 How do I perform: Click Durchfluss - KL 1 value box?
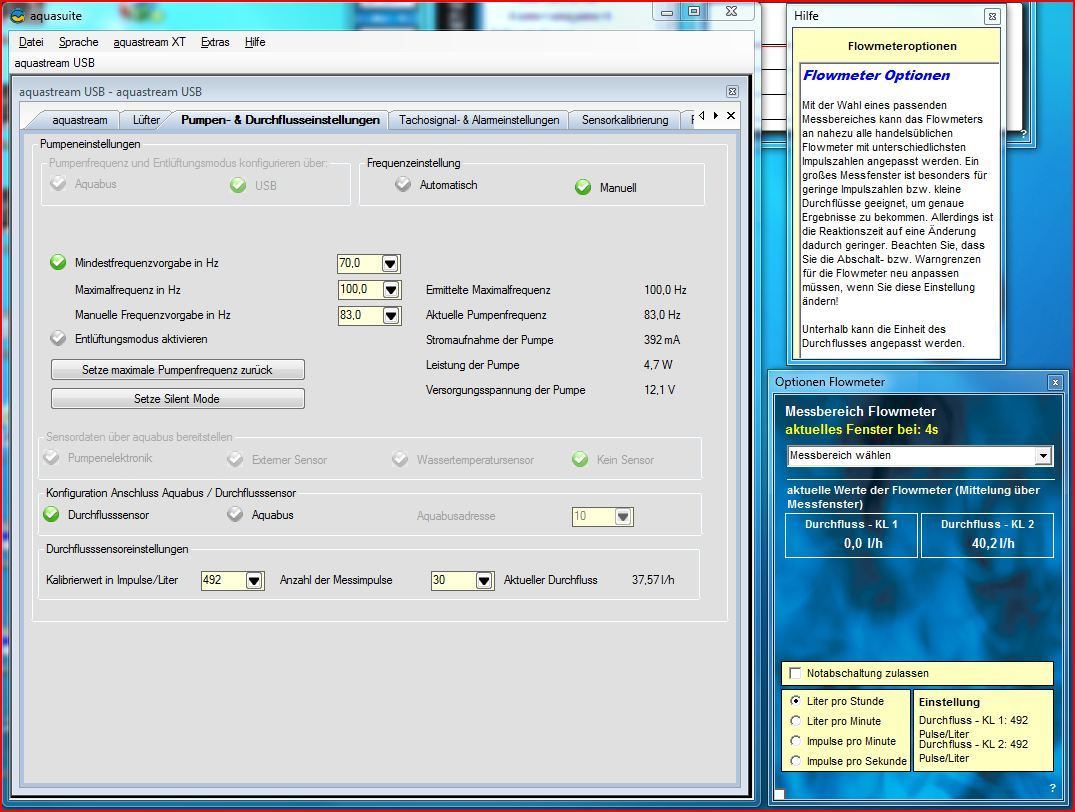tap(851, 535)
